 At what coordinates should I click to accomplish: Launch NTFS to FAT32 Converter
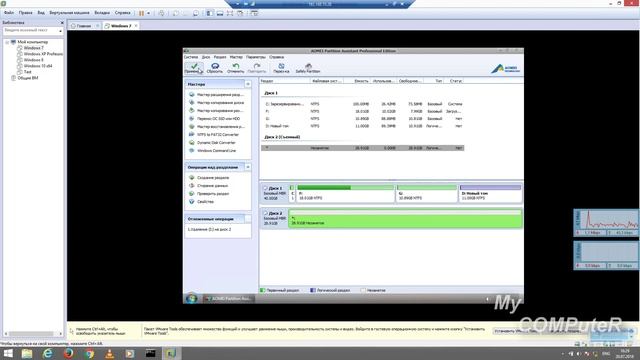click(x=214, y=135)
